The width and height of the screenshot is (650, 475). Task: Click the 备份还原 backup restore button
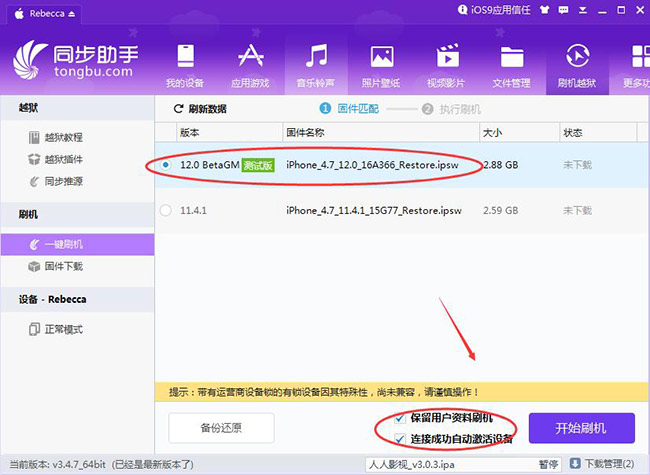pyautogui.click(x=221, y=428)
